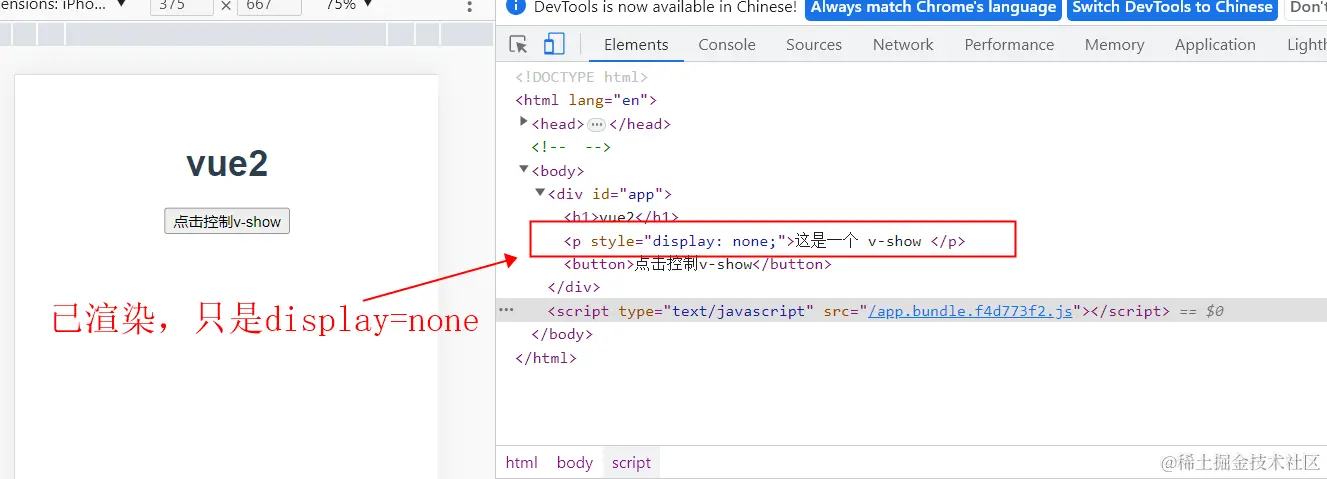Click Switch DevTools to Chinese button
Image resolution: width=1327 pixels, height=479 pixels.
click(x=1173, y=7)
